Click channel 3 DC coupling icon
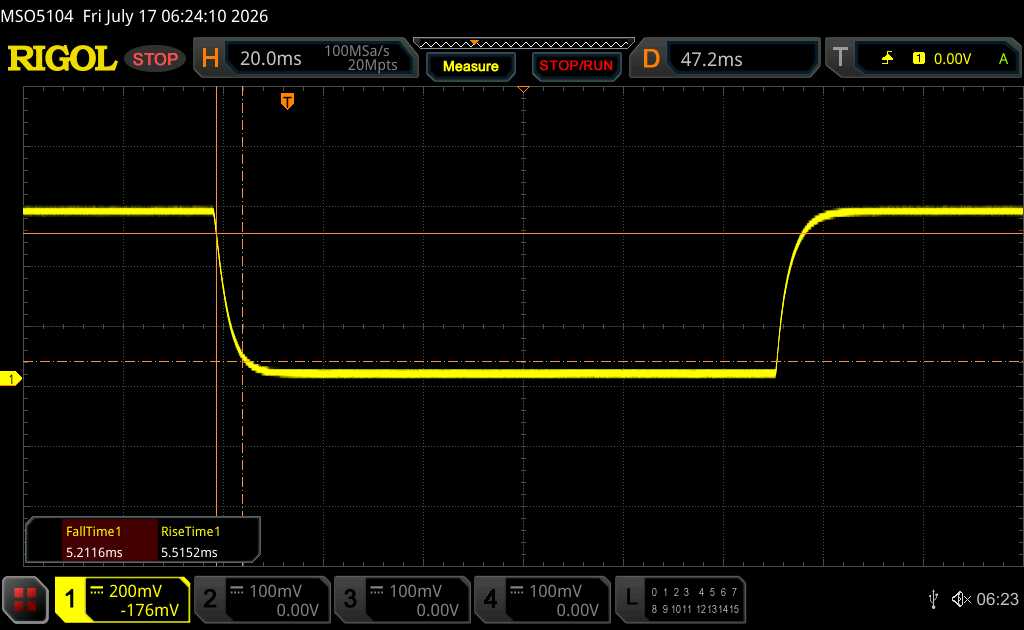 [377, 591]
